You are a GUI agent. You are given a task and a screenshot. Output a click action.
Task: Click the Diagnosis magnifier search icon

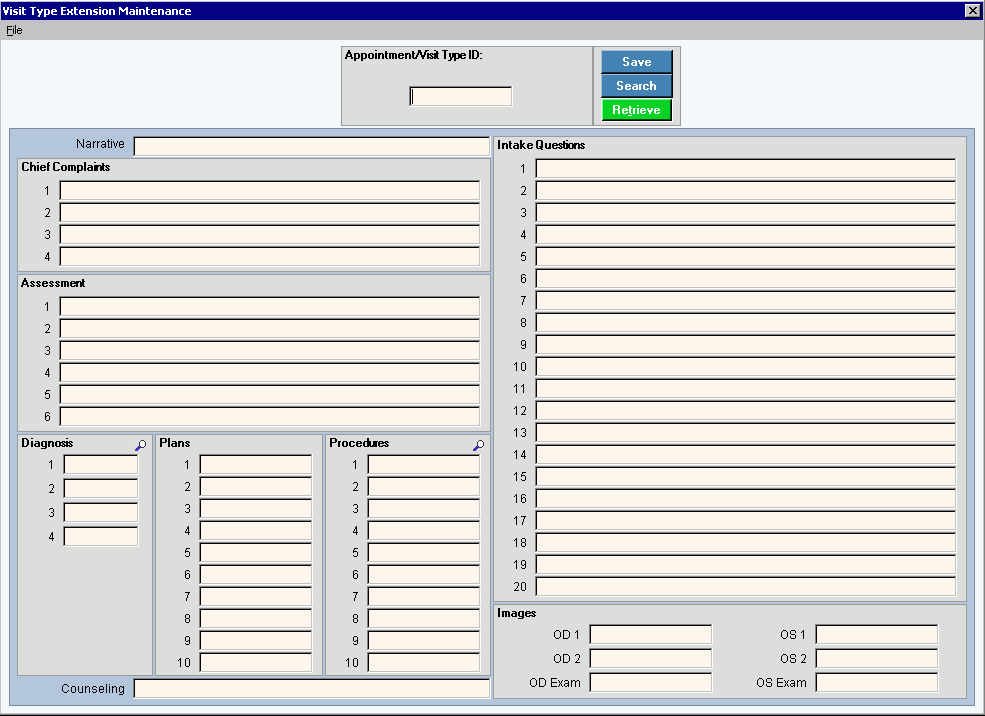140,446
